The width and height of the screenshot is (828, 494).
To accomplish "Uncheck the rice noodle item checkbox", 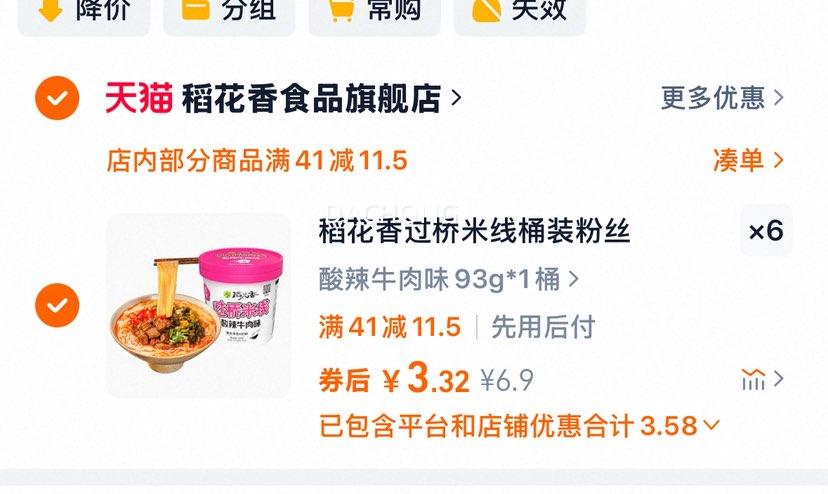I will pyautogui.click(x=57, y=305).
